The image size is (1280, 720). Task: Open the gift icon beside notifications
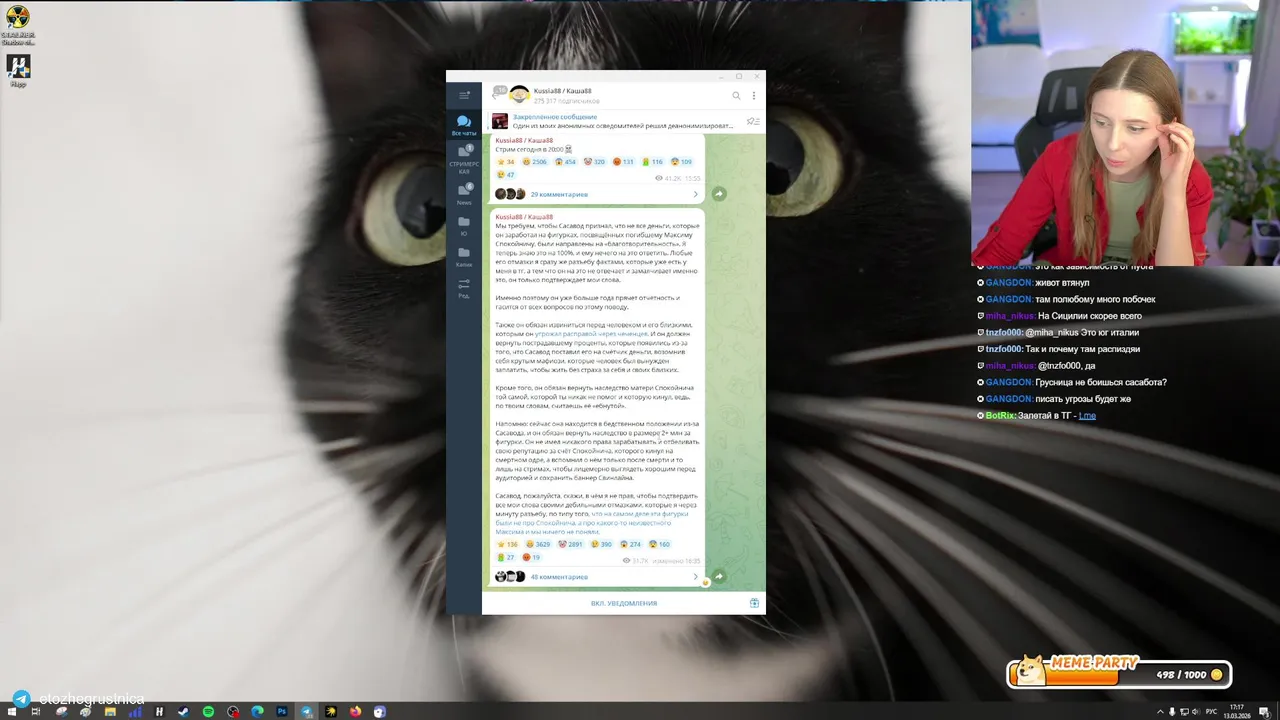tap(754, 603)
